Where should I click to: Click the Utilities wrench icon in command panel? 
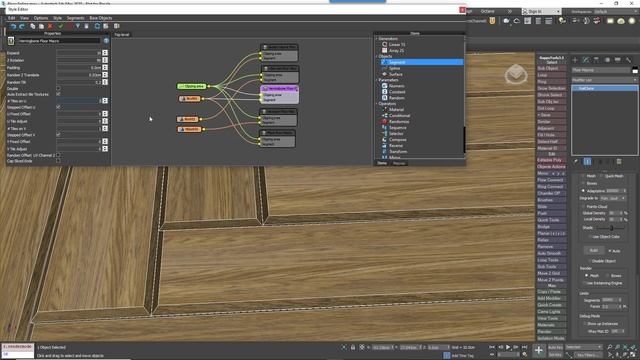(628, 60)
